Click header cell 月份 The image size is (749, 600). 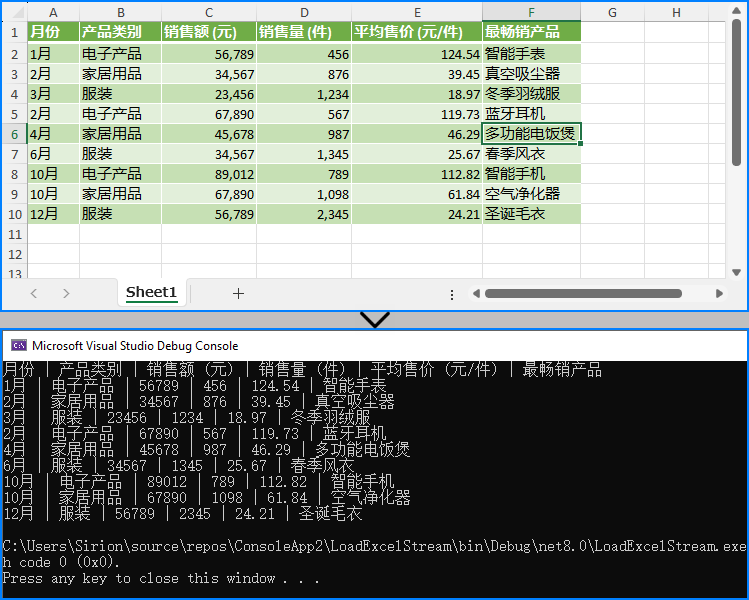pyautogui.click(x=53, y=32)
